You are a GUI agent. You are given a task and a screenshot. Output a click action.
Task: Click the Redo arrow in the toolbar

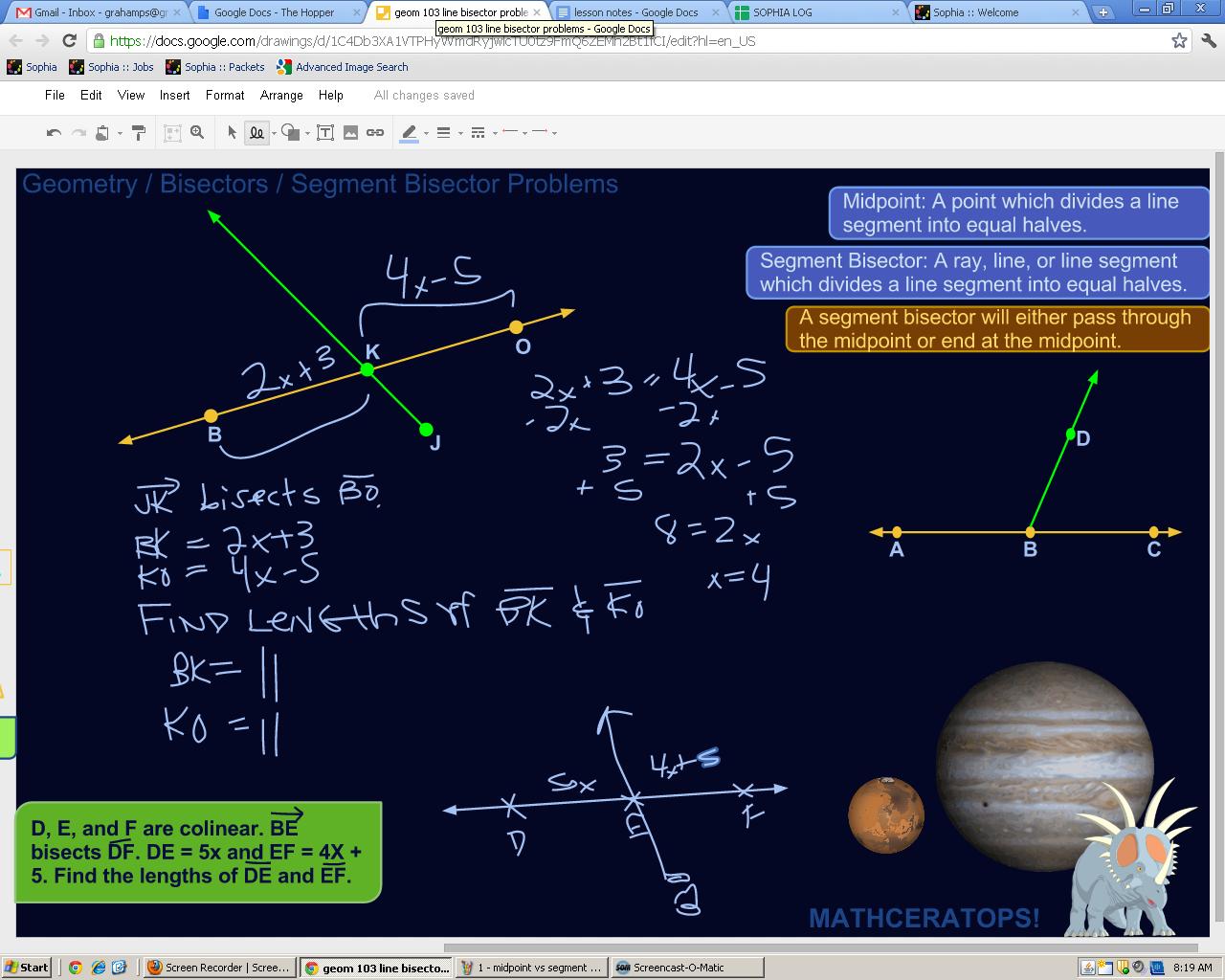point(78,133)
